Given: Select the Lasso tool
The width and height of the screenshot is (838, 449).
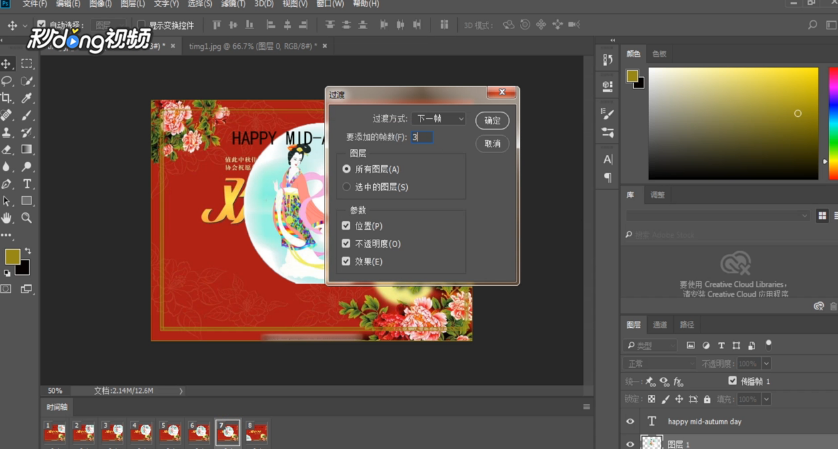Looking at the screenshot, I should coord(6,81).
